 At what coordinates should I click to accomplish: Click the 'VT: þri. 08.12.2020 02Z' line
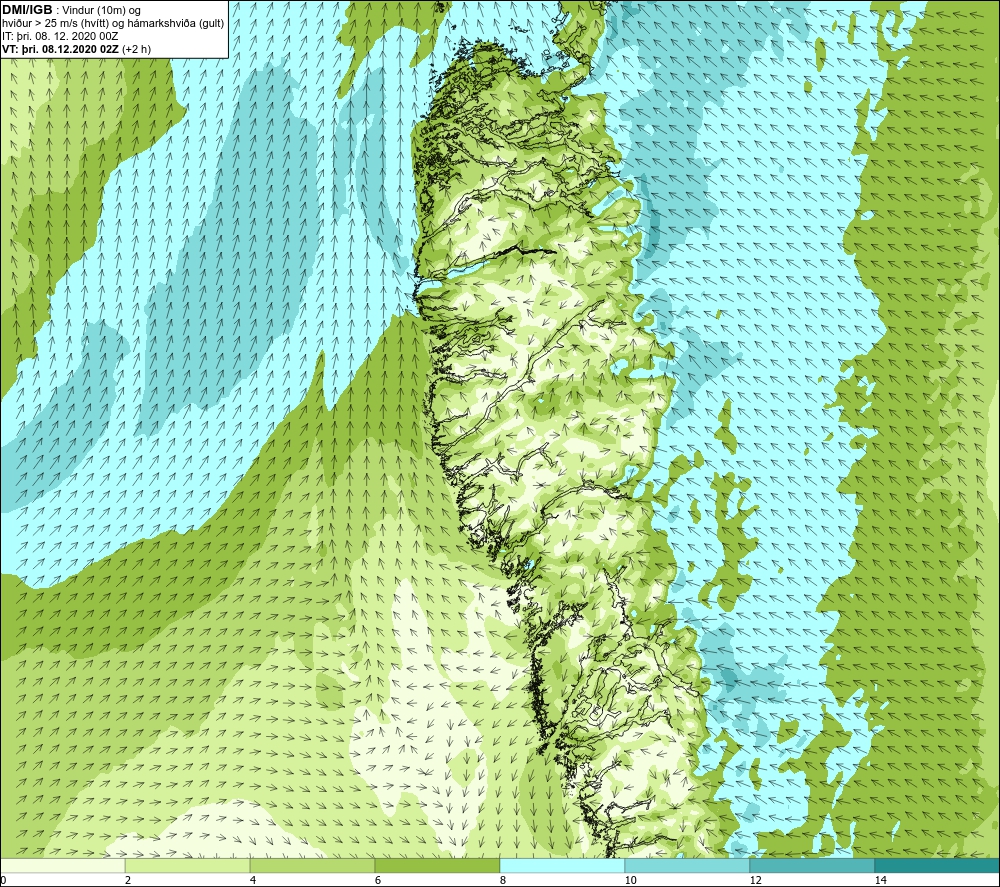click(61, 49)
